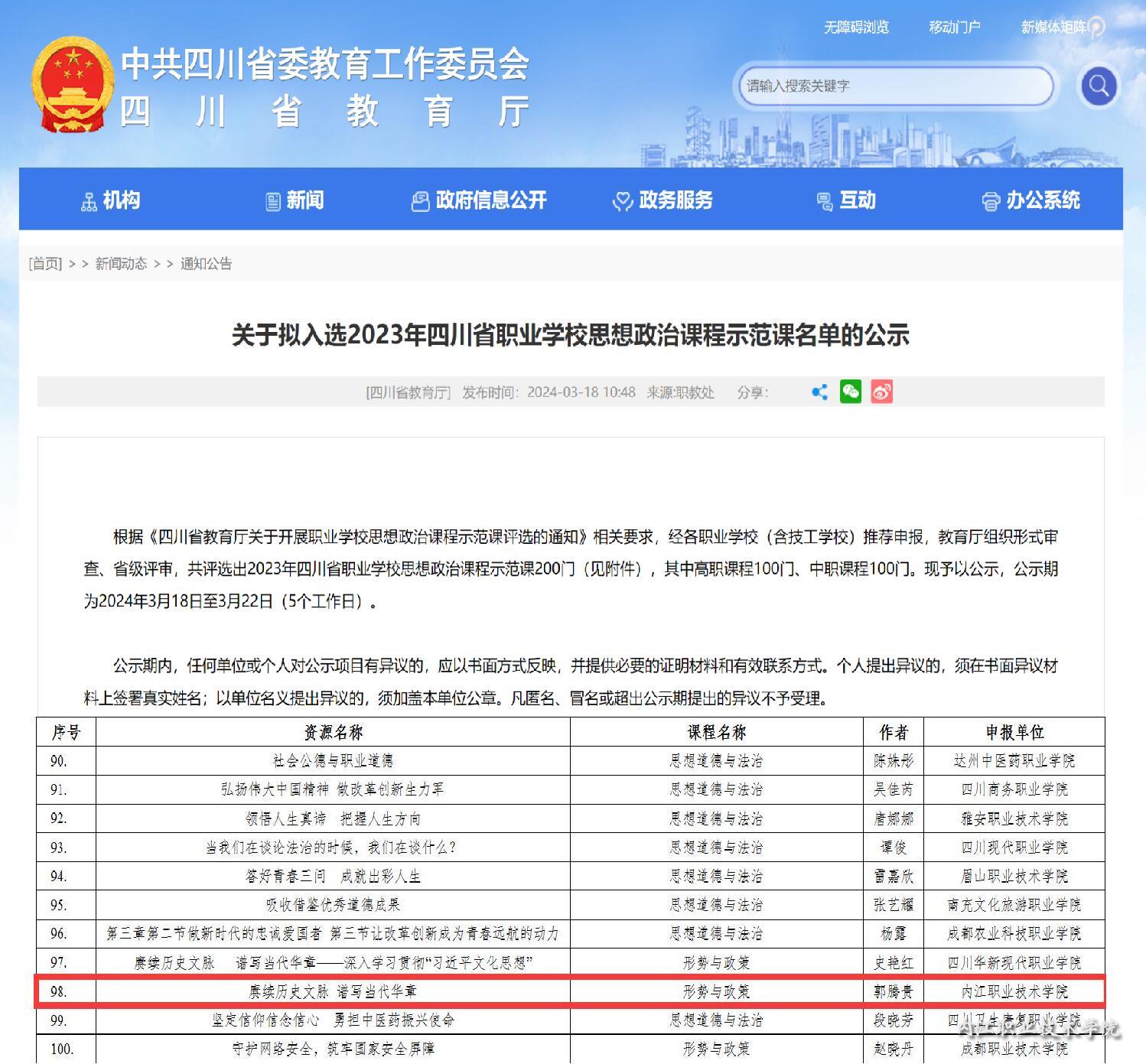Share the notice via the WeChat icon
This screenshot has height=1064, width=1146.
pos(851,392)
